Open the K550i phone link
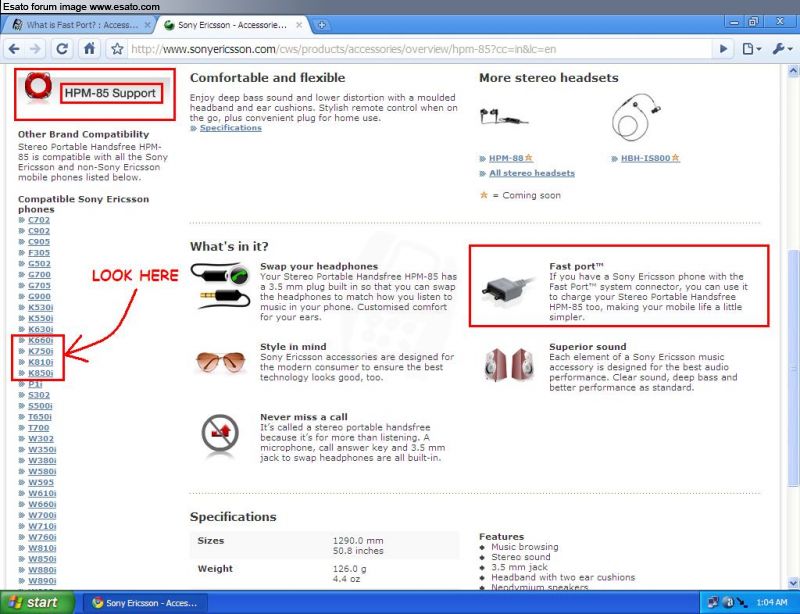The image size is (800, 614). [40, 318]
